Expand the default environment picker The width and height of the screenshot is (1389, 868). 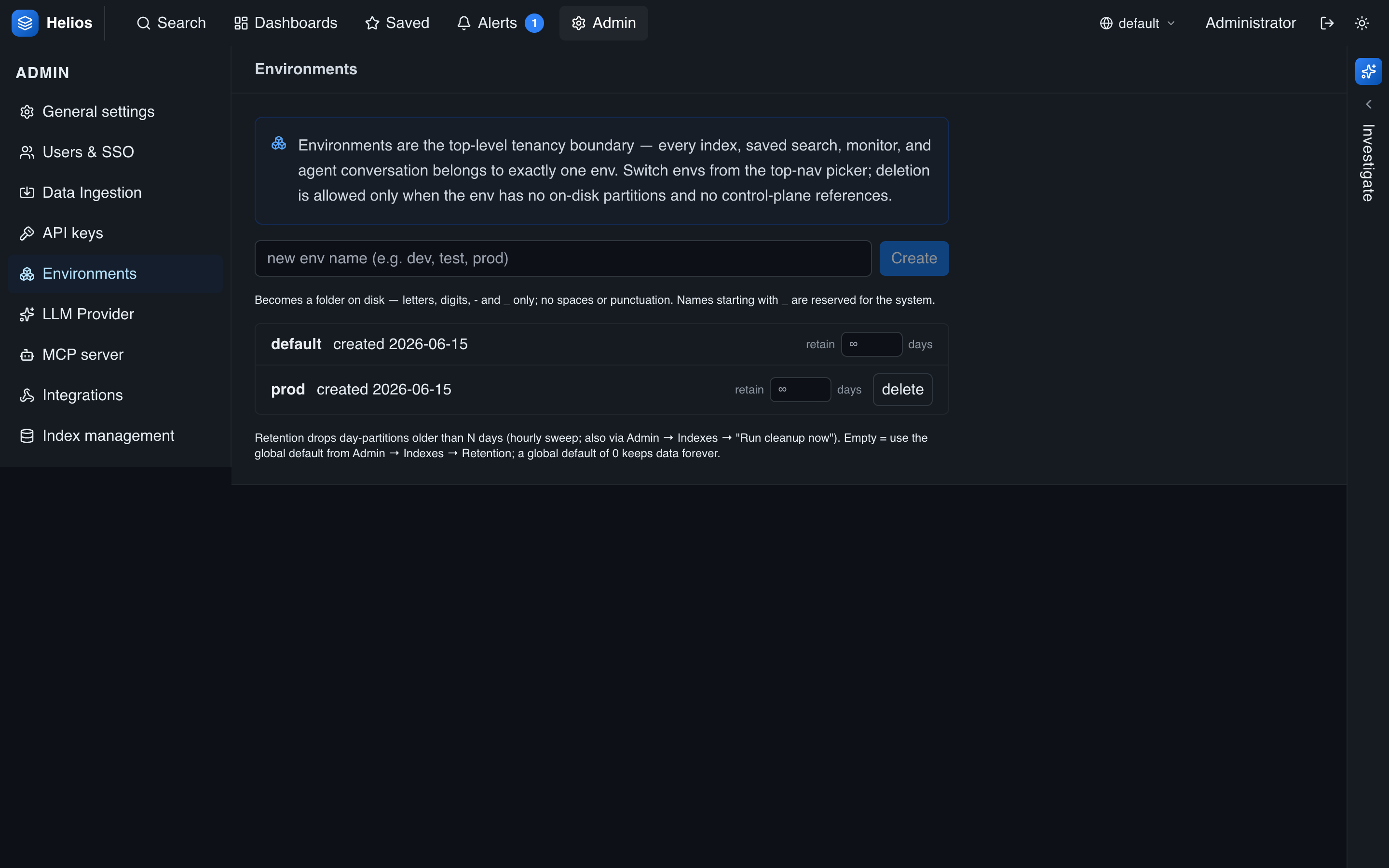[x=1137, y=23]
